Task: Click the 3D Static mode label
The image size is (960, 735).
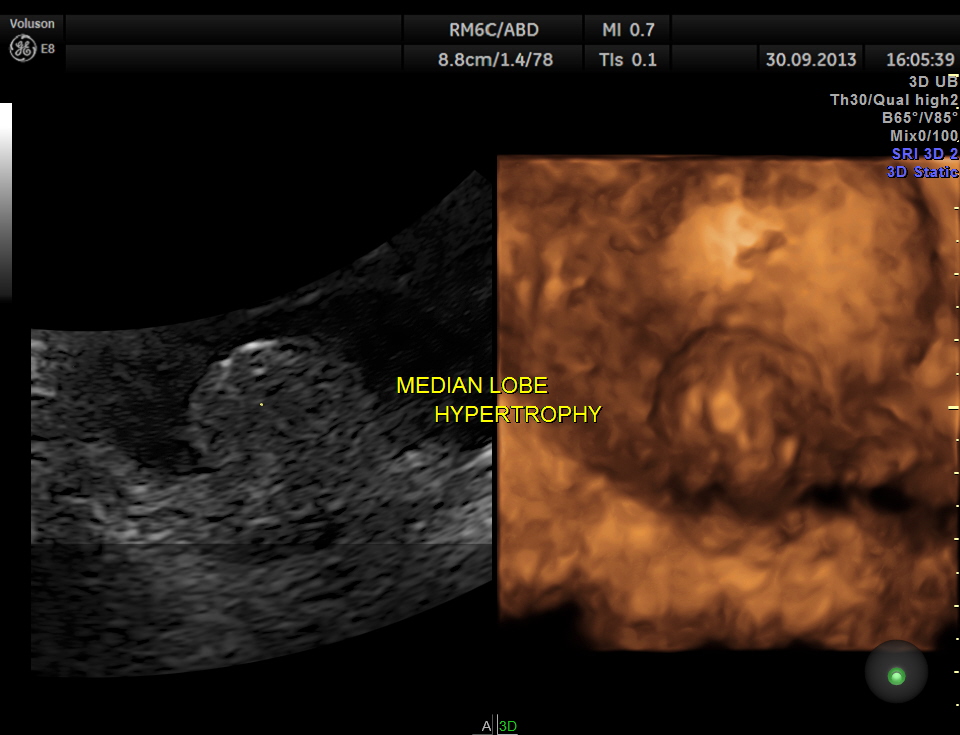Action: pyautogui.click(x=922, y=171)
